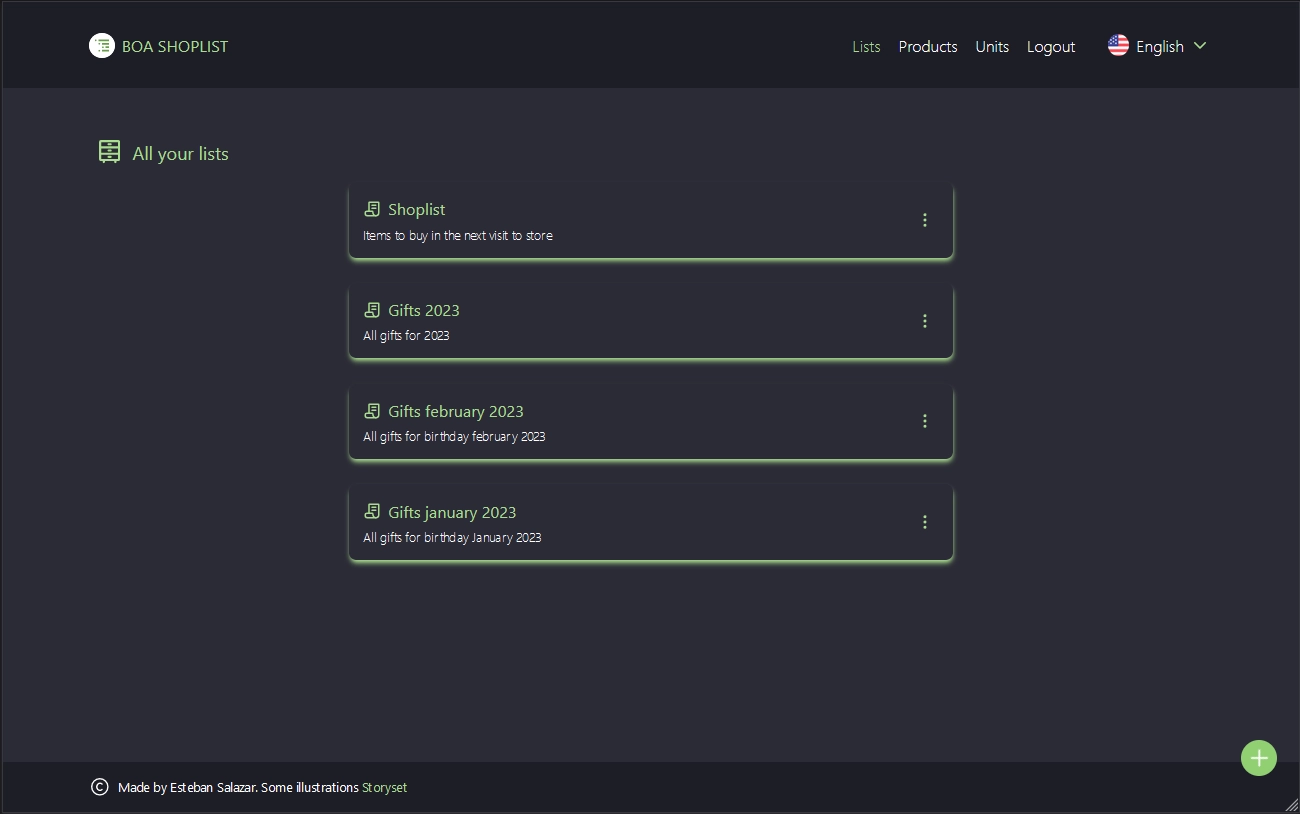Click the list icon beside Gifts 2023
This screenshot has height=814, width=1300.
(372, 310)
